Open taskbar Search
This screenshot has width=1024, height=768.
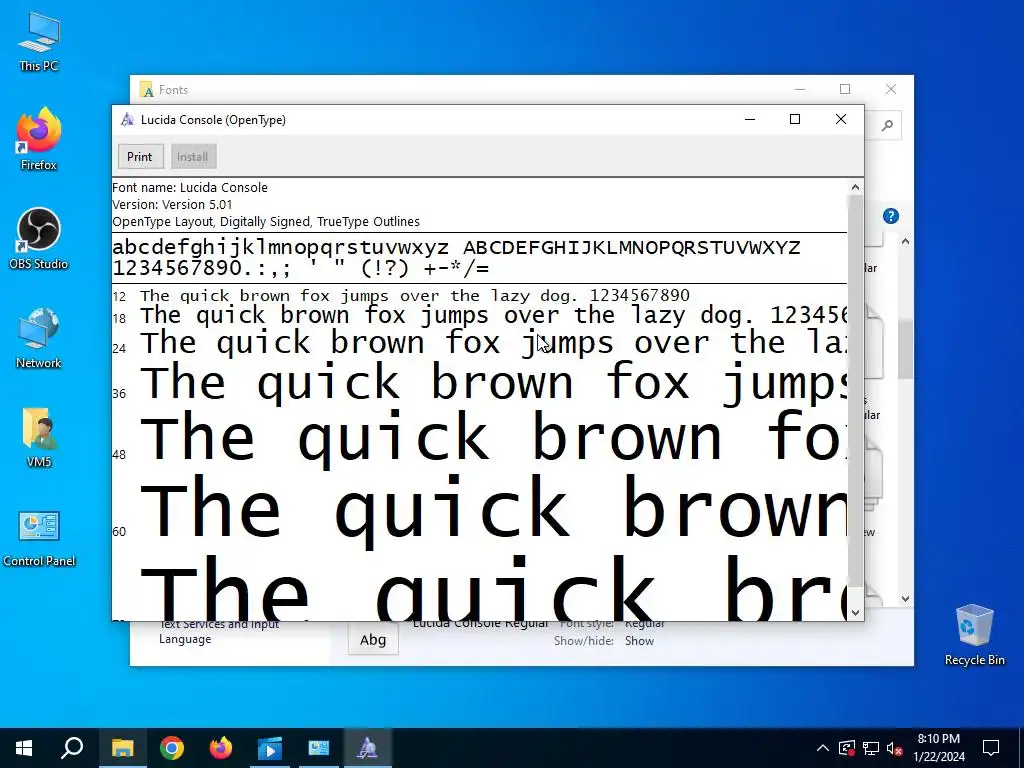tap(72, 748)
